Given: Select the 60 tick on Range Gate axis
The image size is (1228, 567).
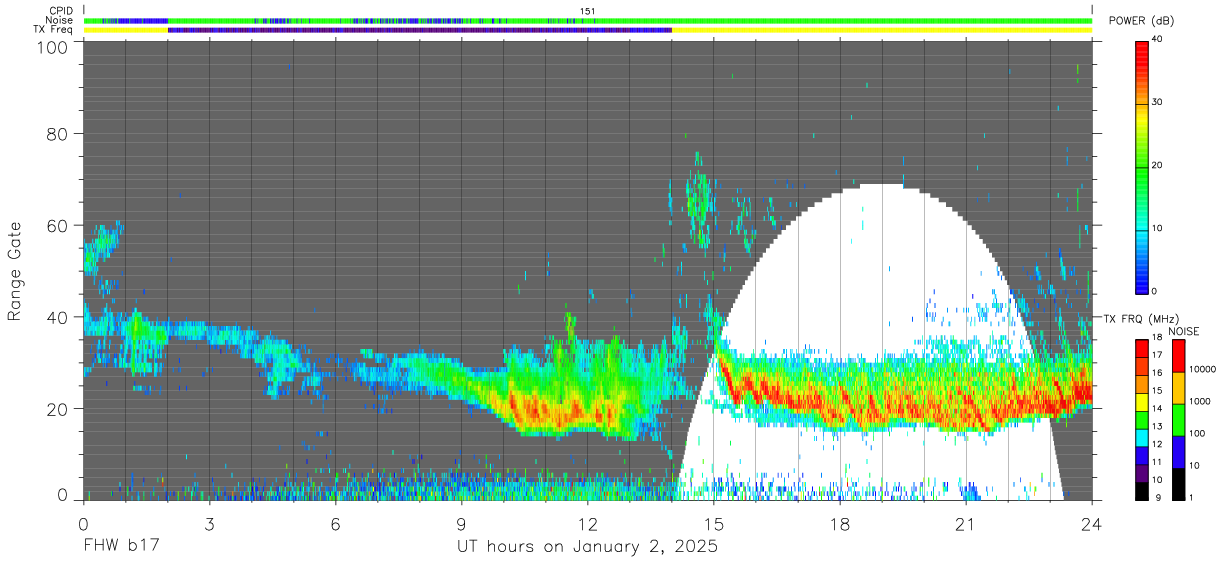Looking at the screenshot, I should tap(57, 225).
